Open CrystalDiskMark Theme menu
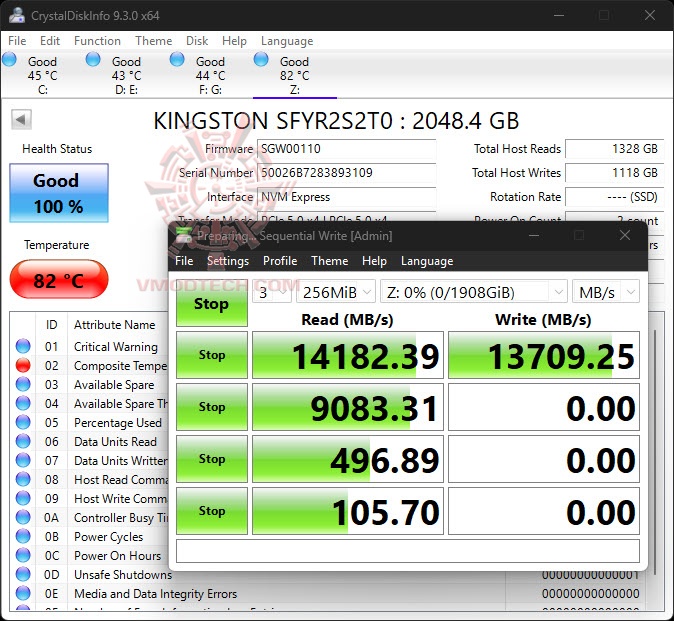 [329, 261]
